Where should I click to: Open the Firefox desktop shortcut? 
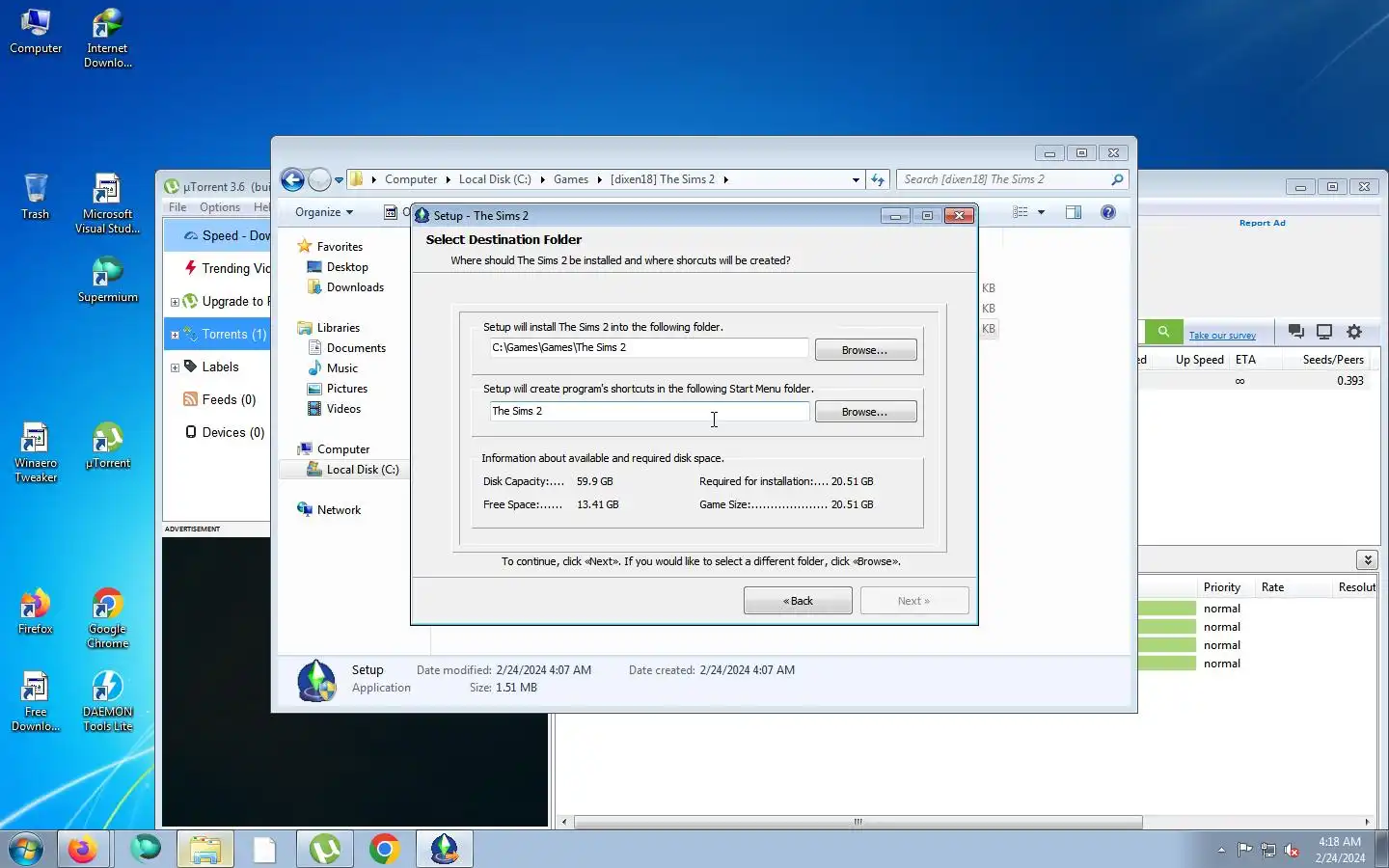(36, 611)
